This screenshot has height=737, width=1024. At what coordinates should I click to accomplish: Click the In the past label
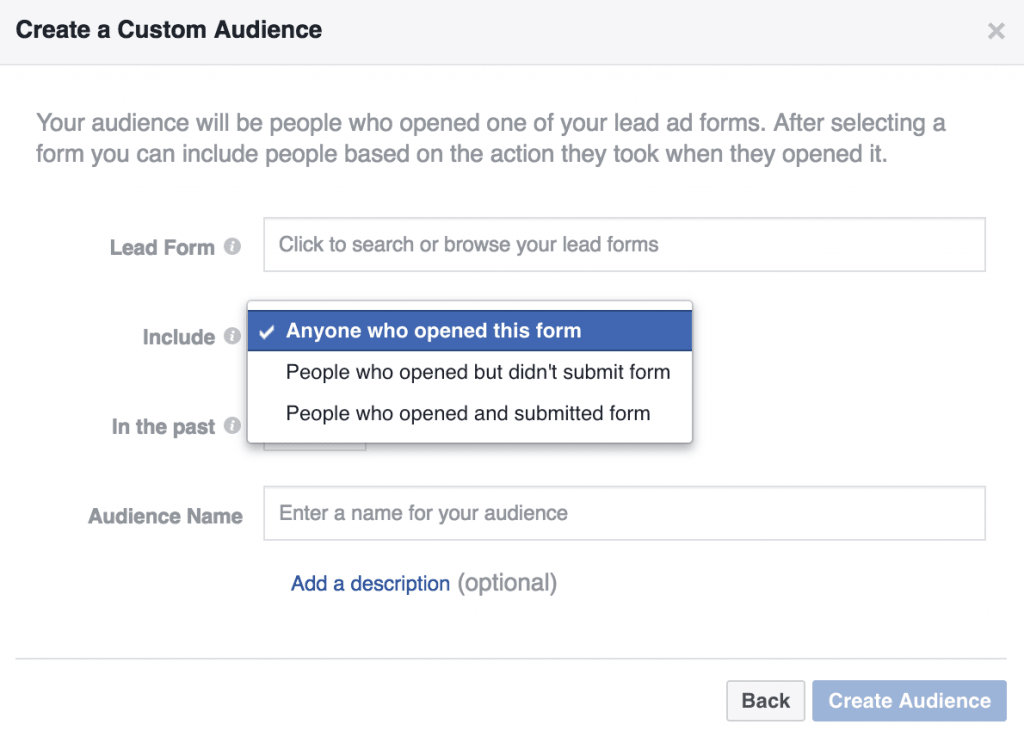pos(163,426)
